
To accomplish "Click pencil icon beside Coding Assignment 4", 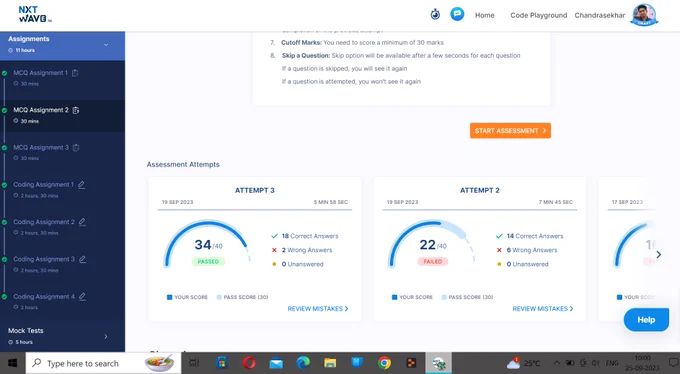I will pos(82,297).
